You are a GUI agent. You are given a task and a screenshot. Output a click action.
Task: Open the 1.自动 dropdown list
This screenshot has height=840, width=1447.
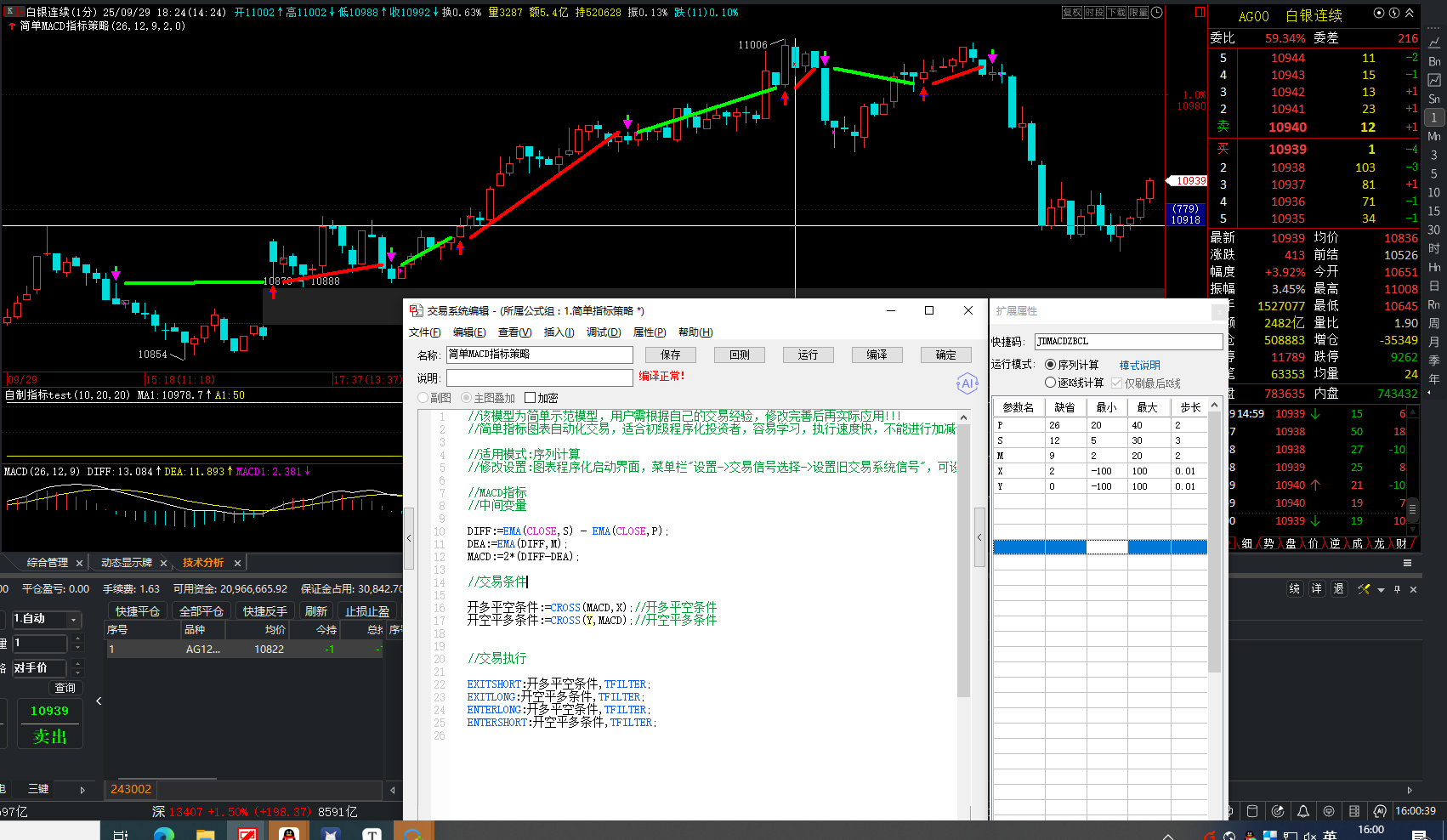click(74, 619)
